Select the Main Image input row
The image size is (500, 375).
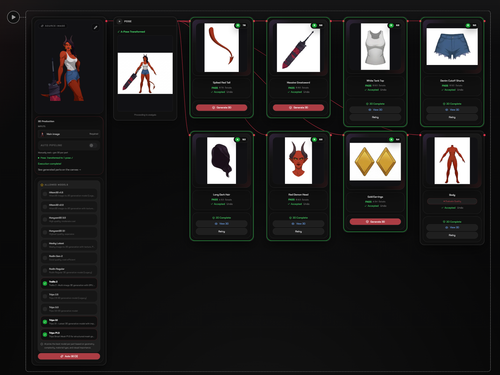pyautogui.click(x=69, y=134)
